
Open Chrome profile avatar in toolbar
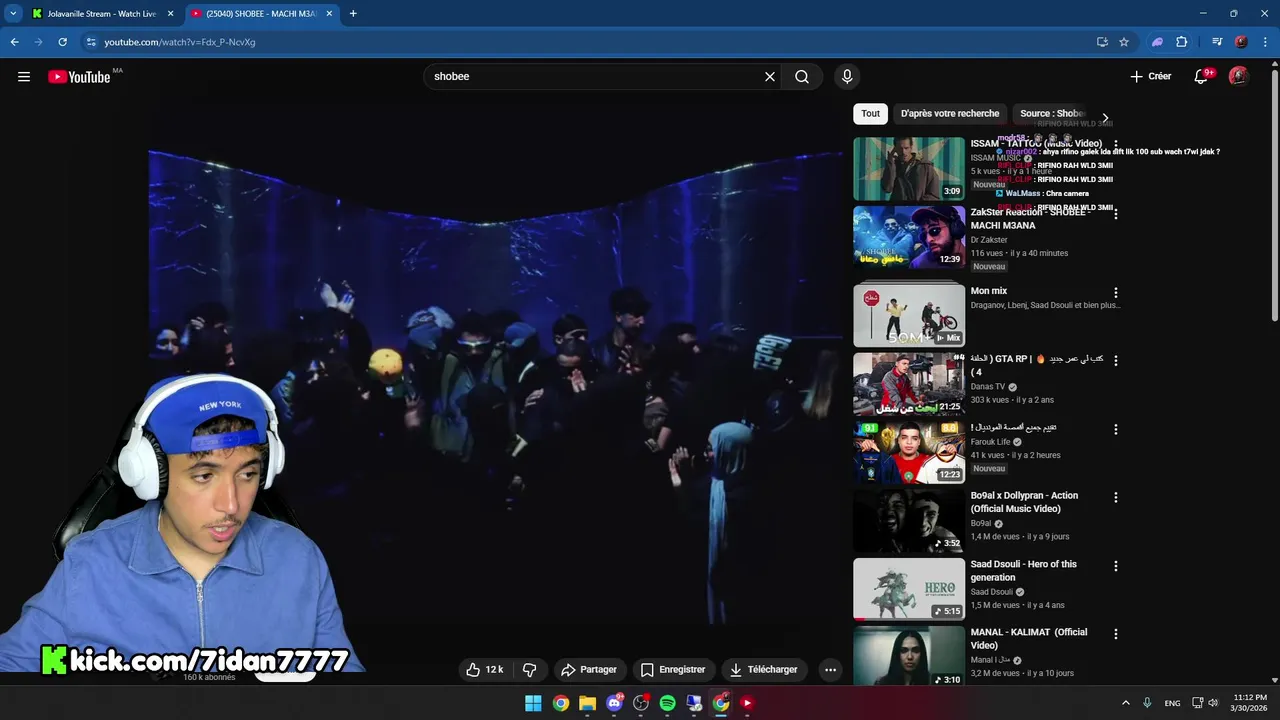click(x=1241, y=42)
